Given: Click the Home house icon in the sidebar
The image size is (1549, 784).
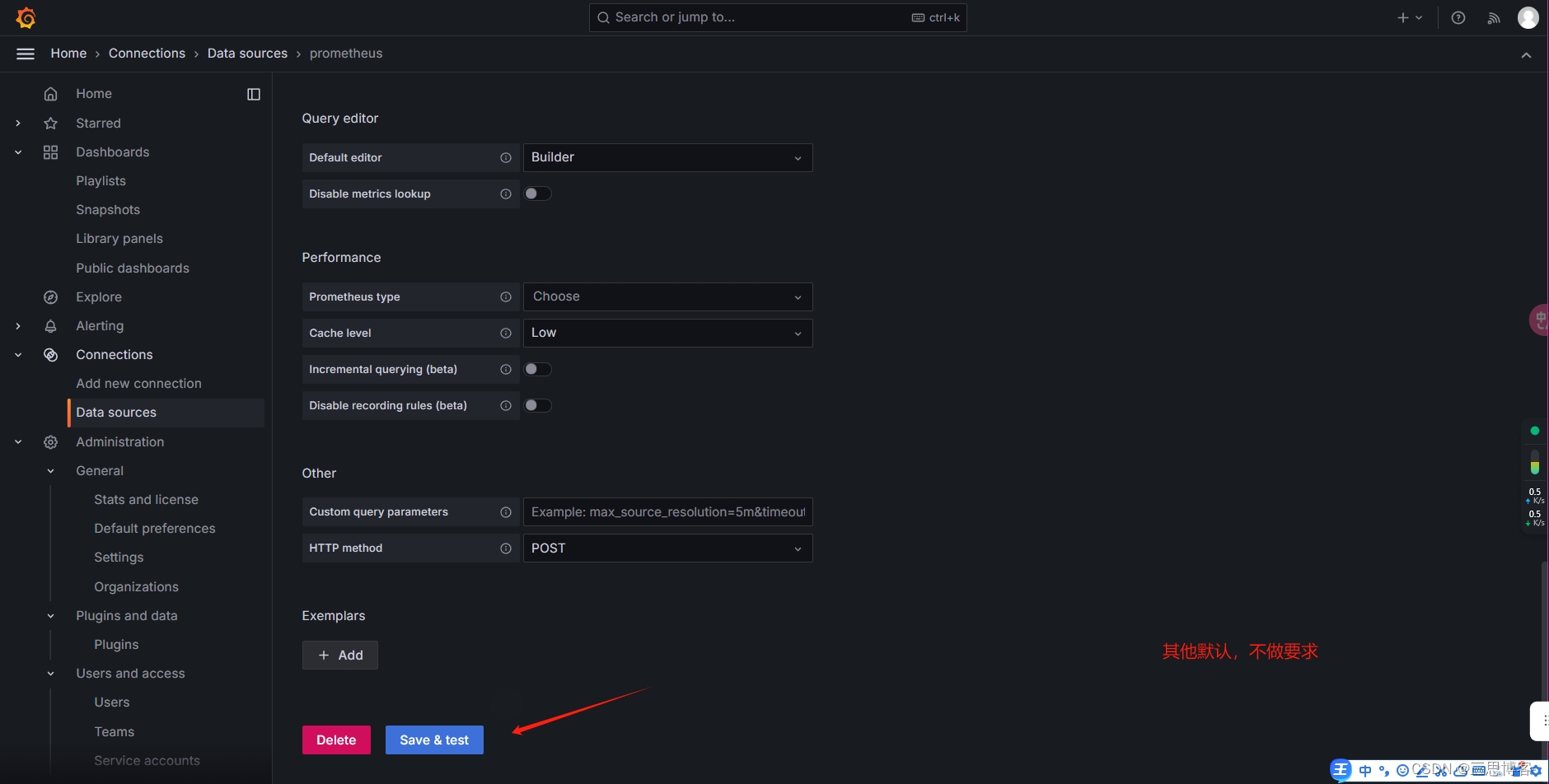Looking at the screenshot, I should tap(50, 94).
